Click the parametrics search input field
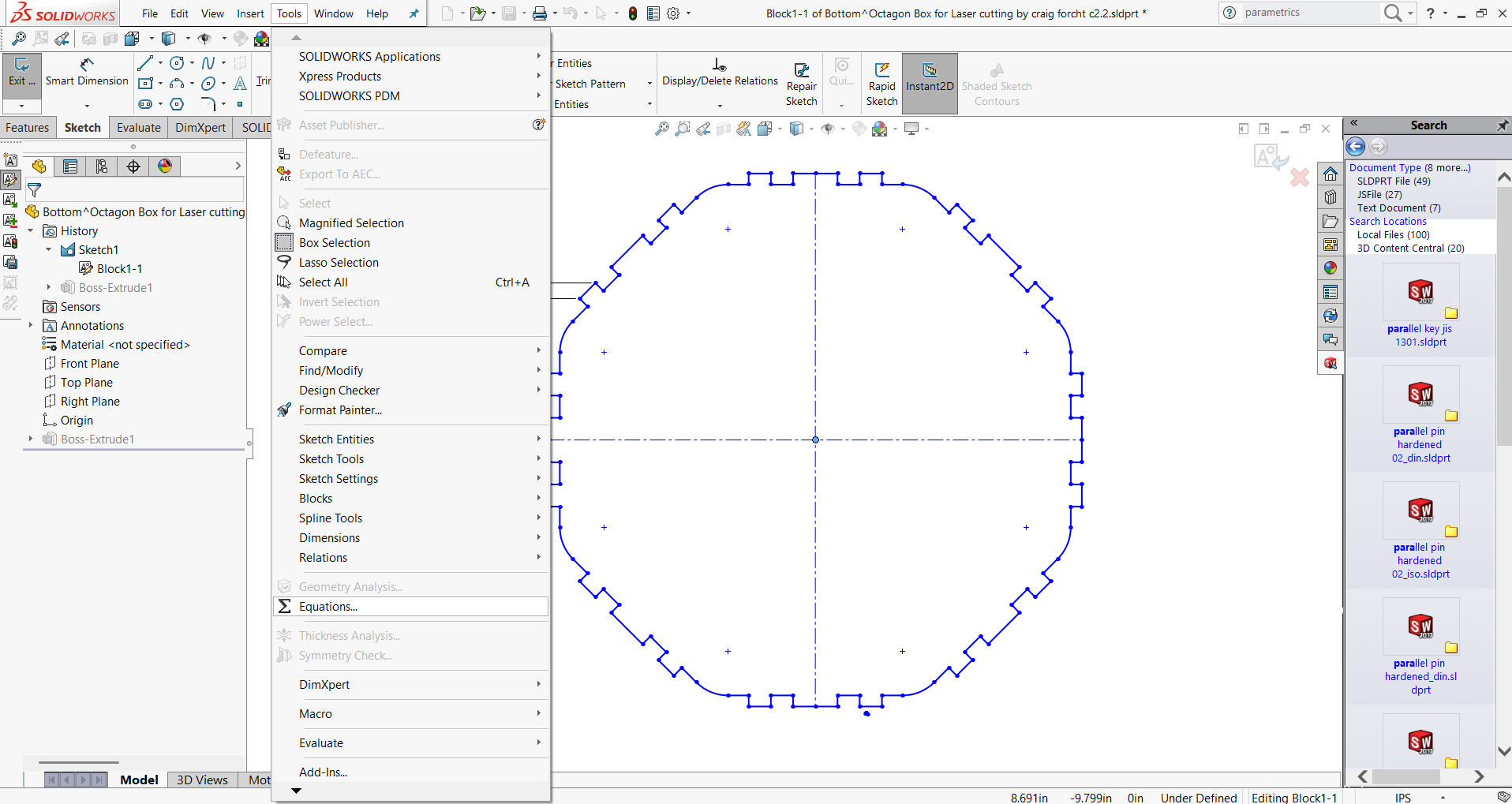Screen dimensions: 1512x804 [x=1310, y=13]
